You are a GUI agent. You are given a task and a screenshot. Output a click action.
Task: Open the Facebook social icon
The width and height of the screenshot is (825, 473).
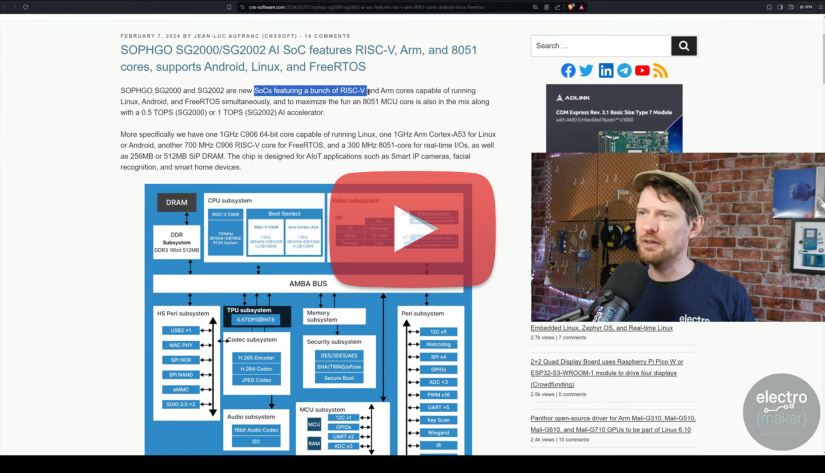[x=568, y=71]
